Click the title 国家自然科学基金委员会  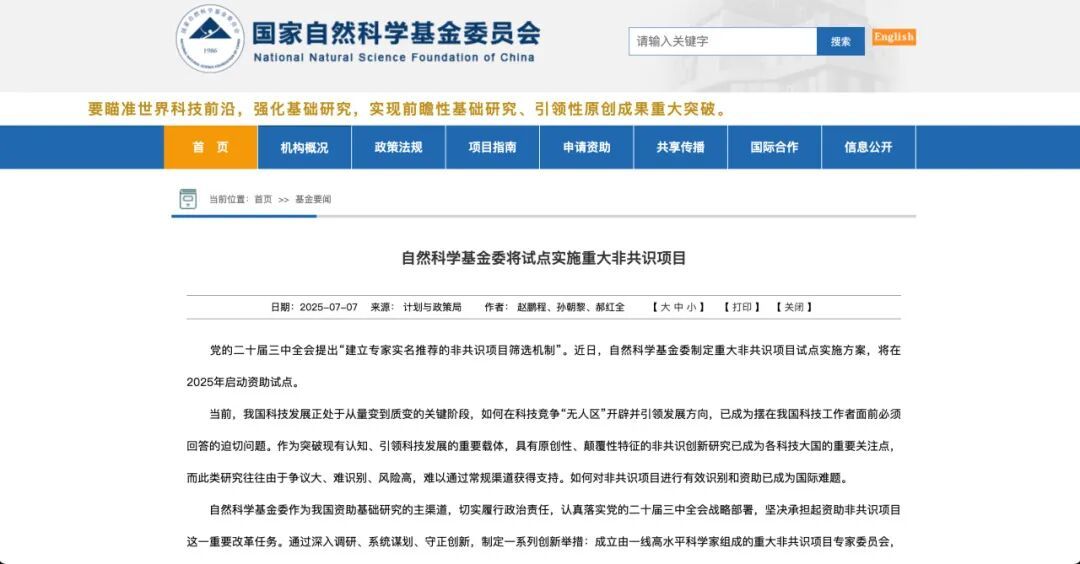(396, 33)
